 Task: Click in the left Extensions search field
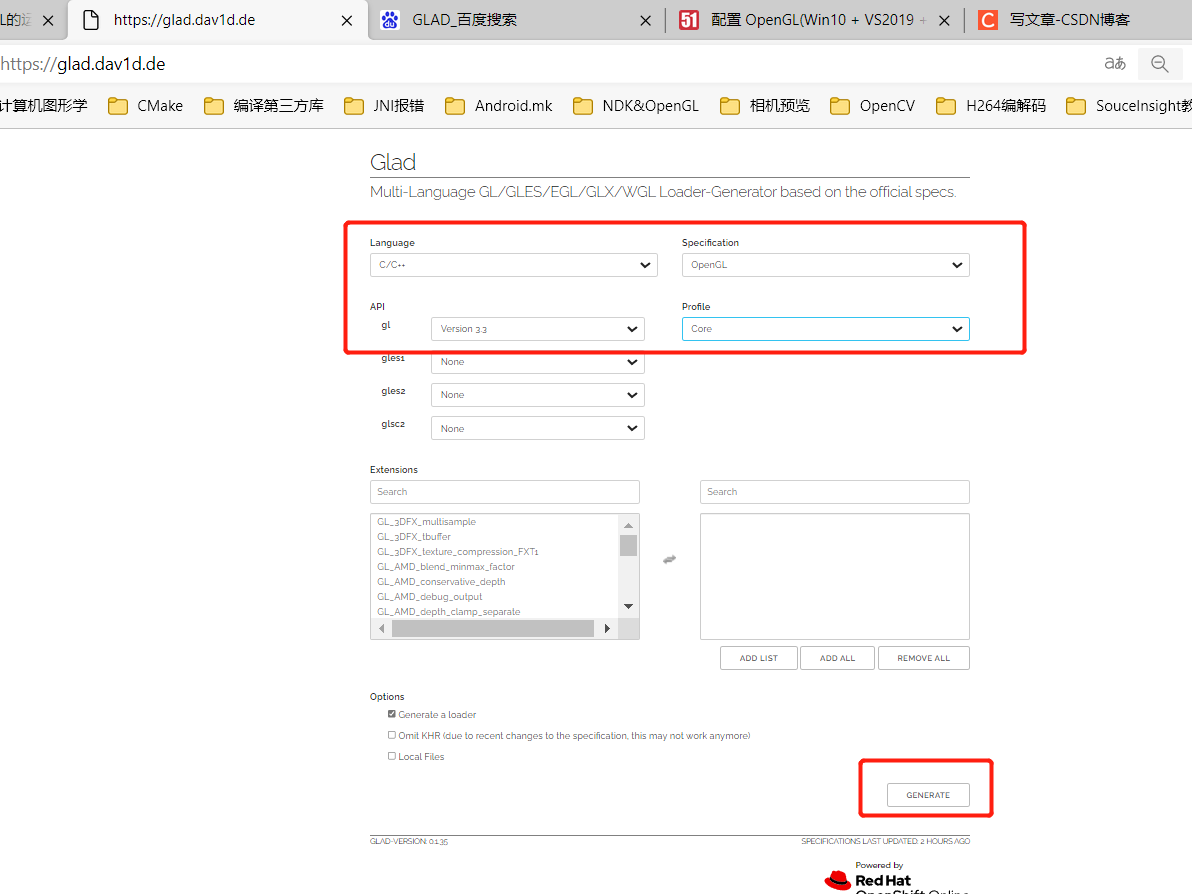click(505, 492)
